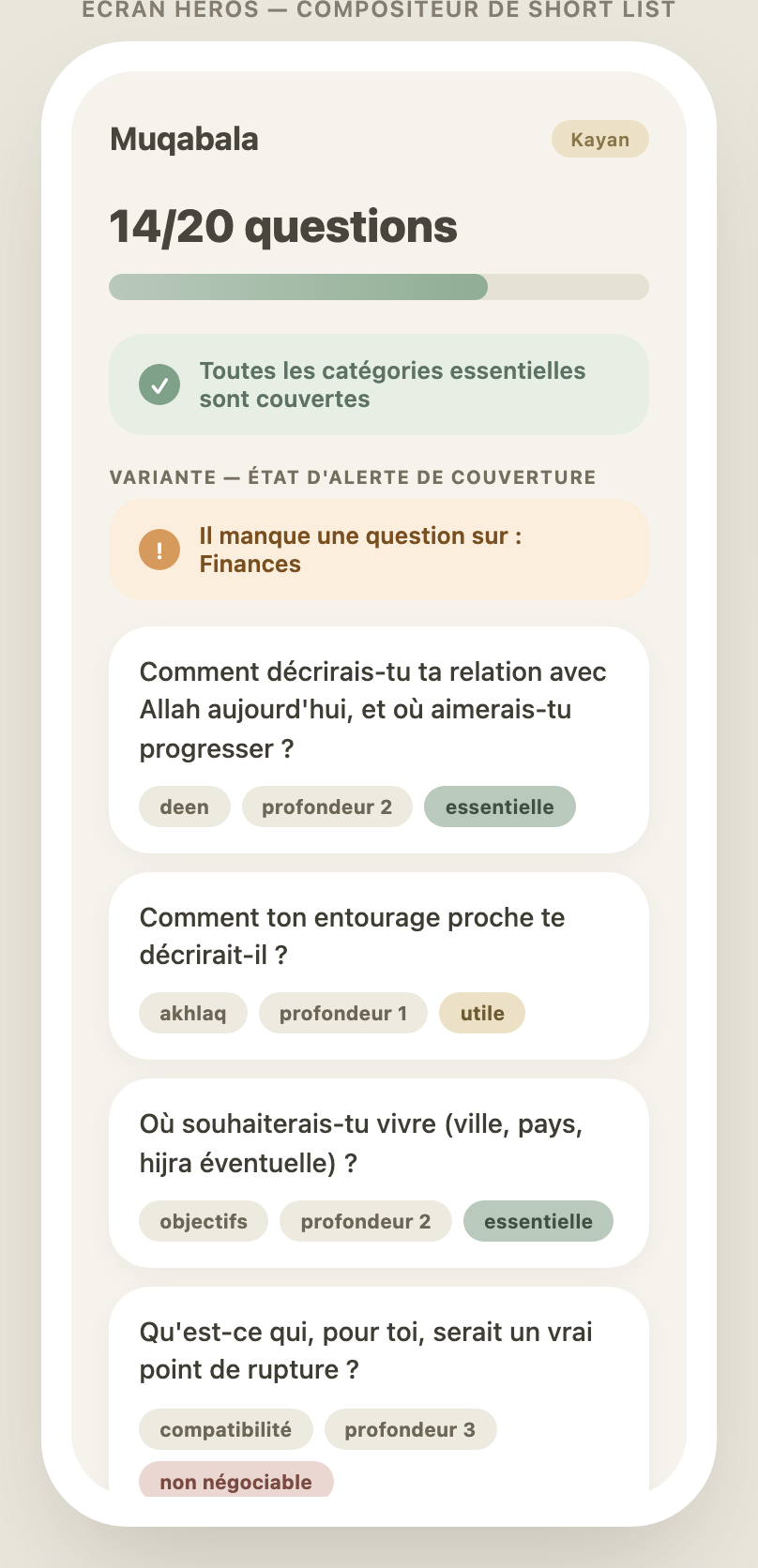Click the 14/20 questions progress bar
Screen dimensions: 758x1568
click(x=379, y=287)
